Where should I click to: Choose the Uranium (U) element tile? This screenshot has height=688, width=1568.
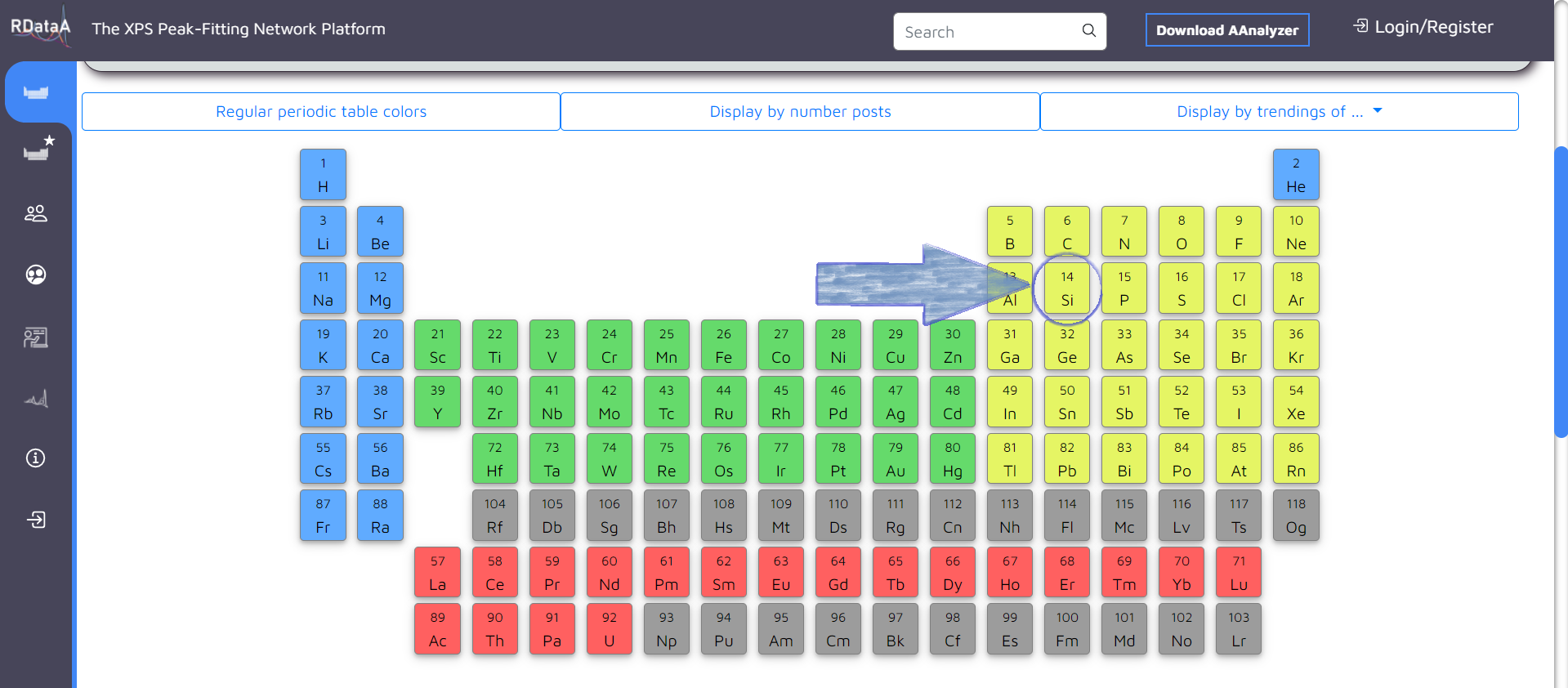coord(609,629)
